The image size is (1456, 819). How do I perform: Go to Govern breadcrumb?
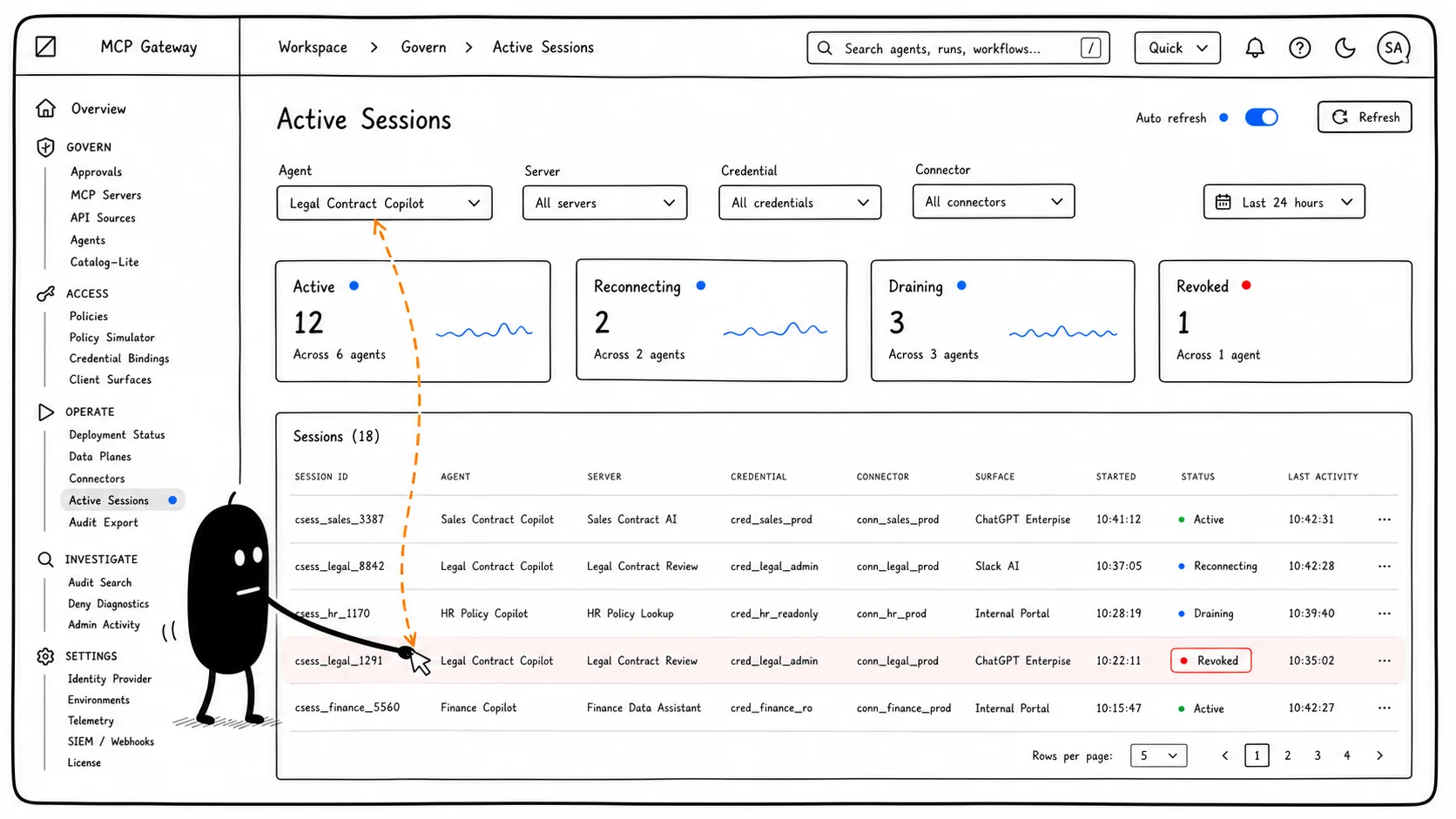tap(423, 47)
